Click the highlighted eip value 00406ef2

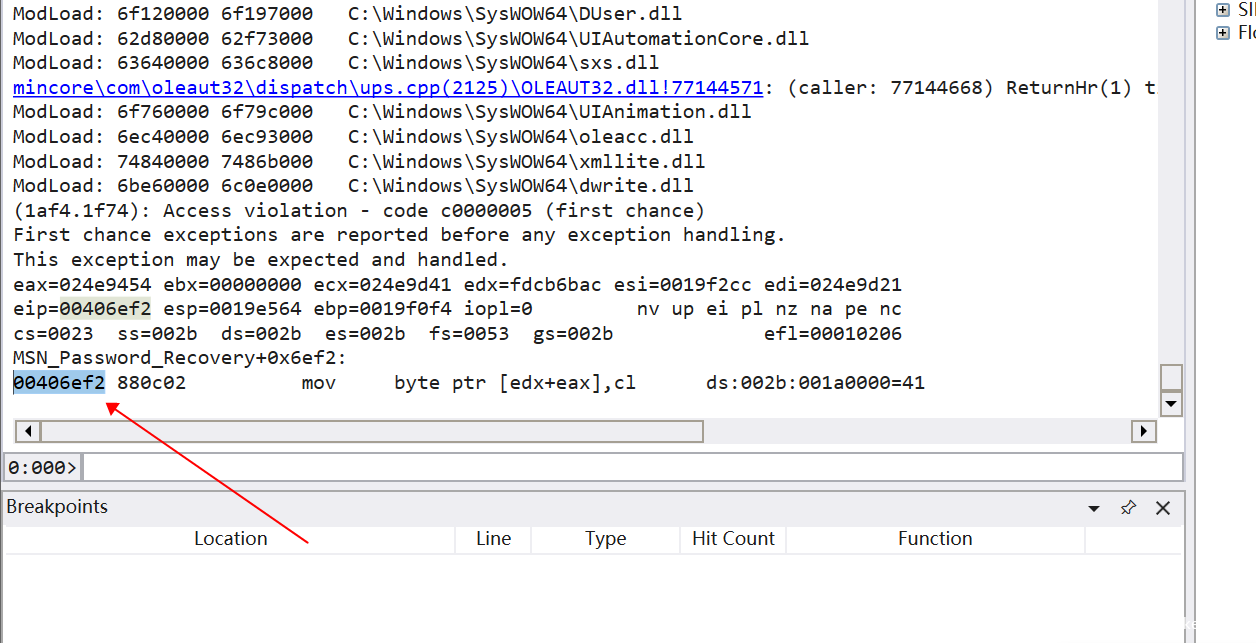coord(105,309)
